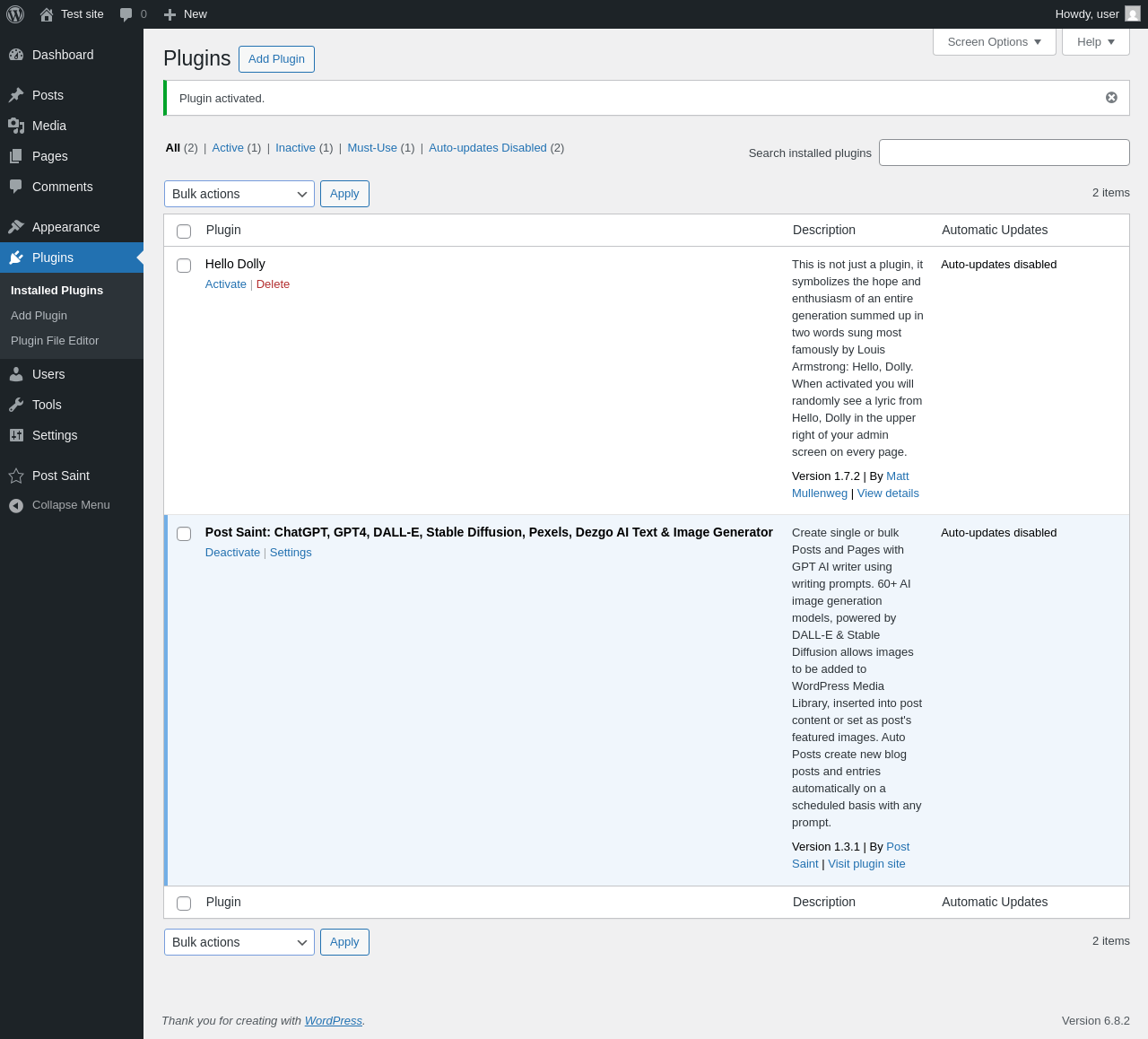Click the Tools wrench icon
Screen dimensions: 1148x1039
click(x=16, y=405)
